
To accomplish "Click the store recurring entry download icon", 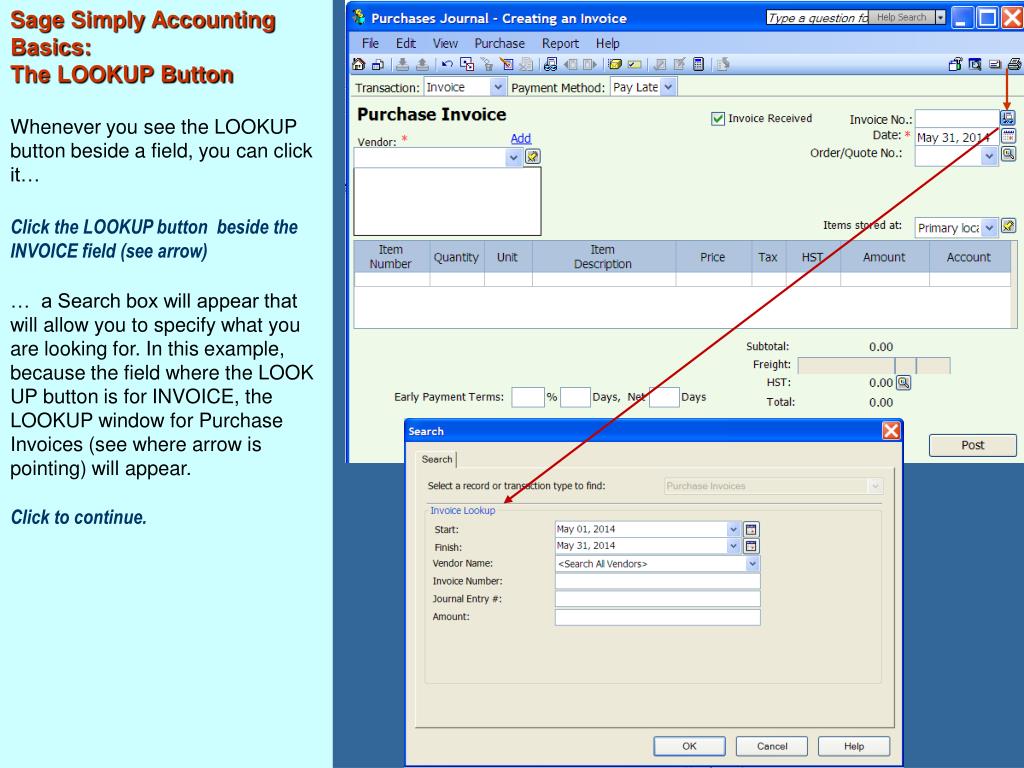I will pos(403,64).
